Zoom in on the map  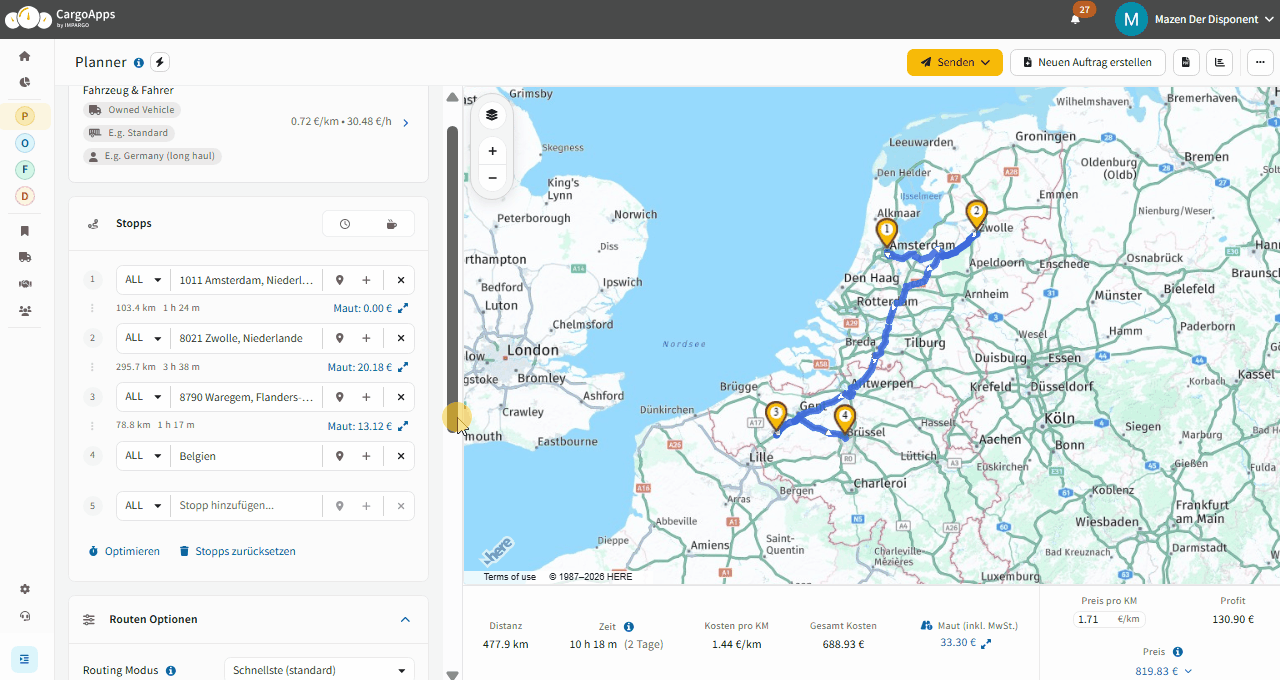[x=492, y=151]
